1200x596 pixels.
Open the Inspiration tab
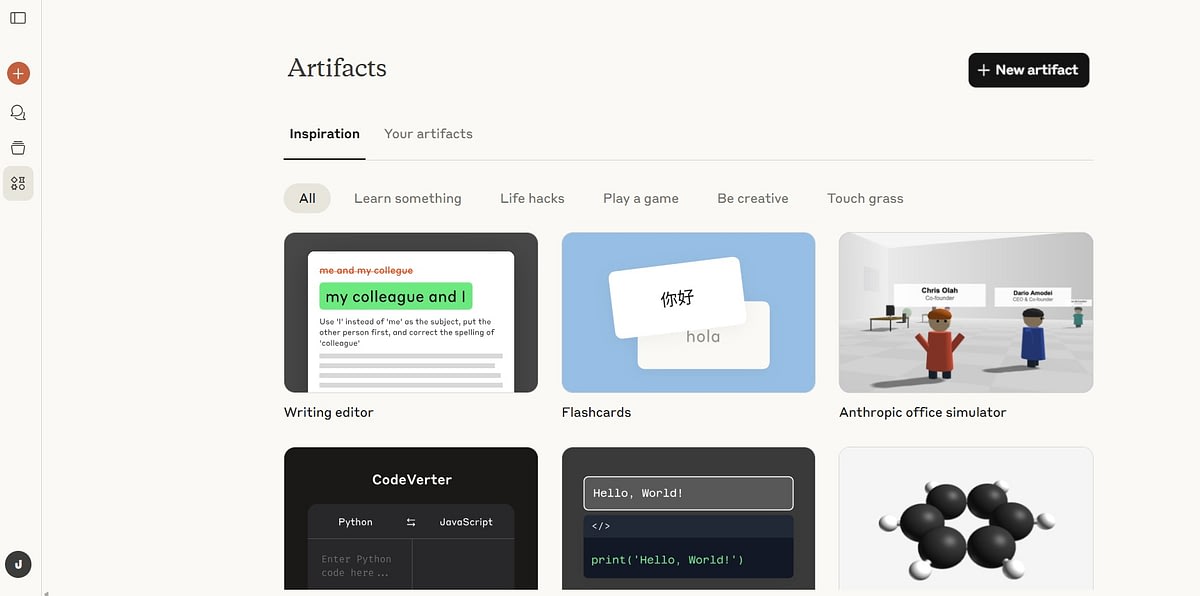pos(324,133)
